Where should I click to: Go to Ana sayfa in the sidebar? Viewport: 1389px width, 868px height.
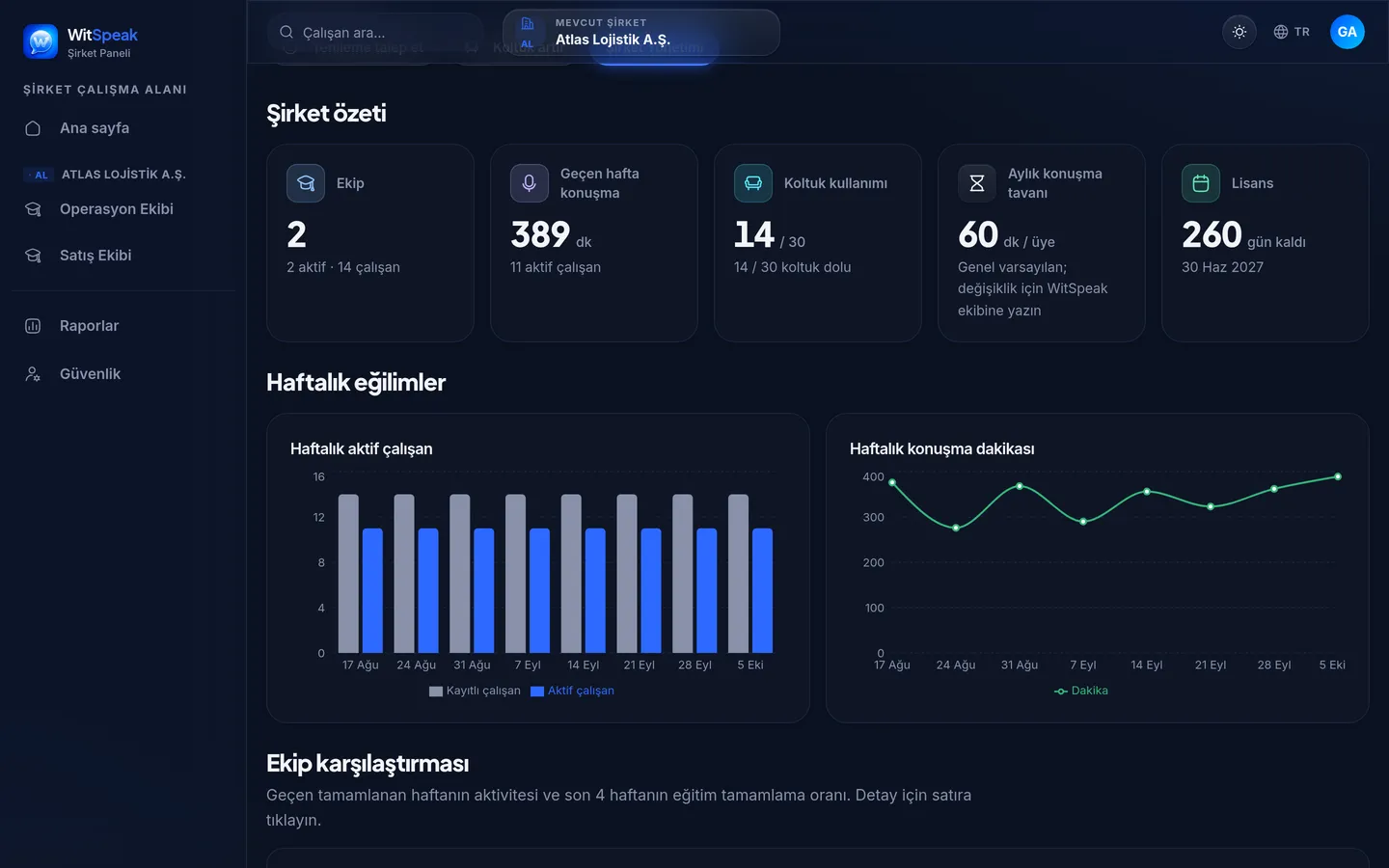pos(123,128)
